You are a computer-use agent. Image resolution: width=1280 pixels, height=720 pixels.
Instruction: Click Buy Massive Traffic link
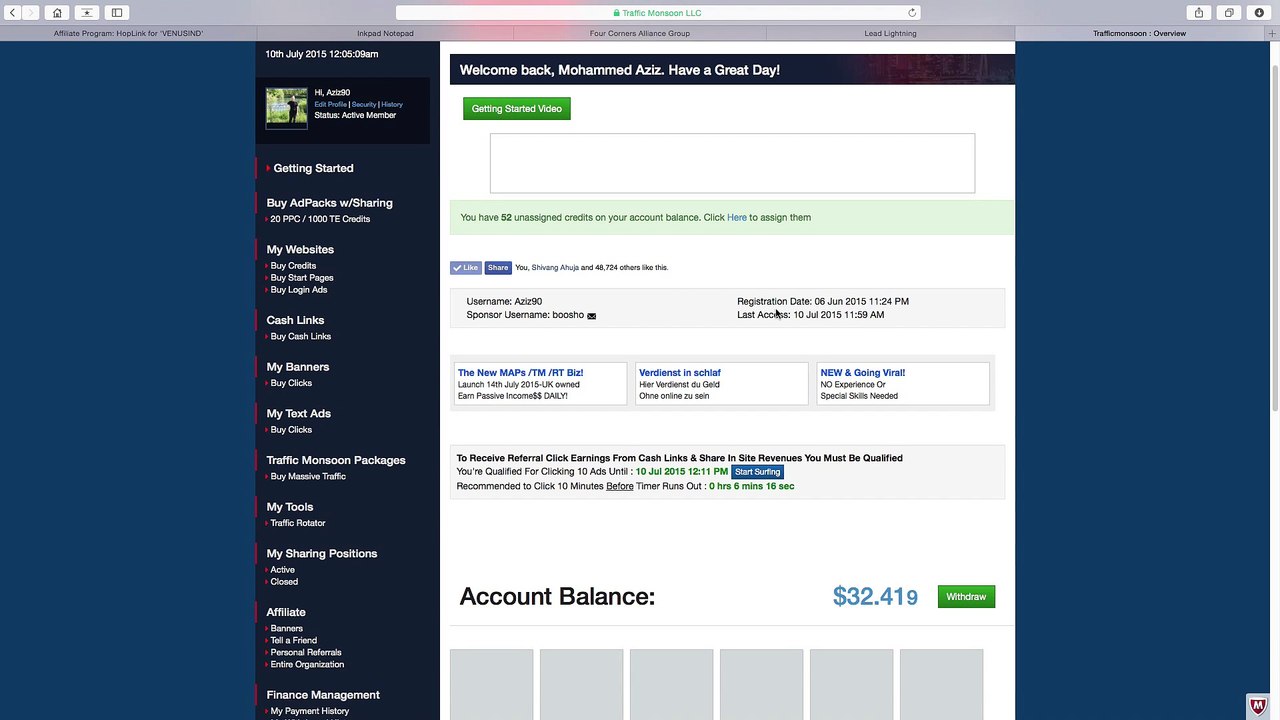pos(308,477)
